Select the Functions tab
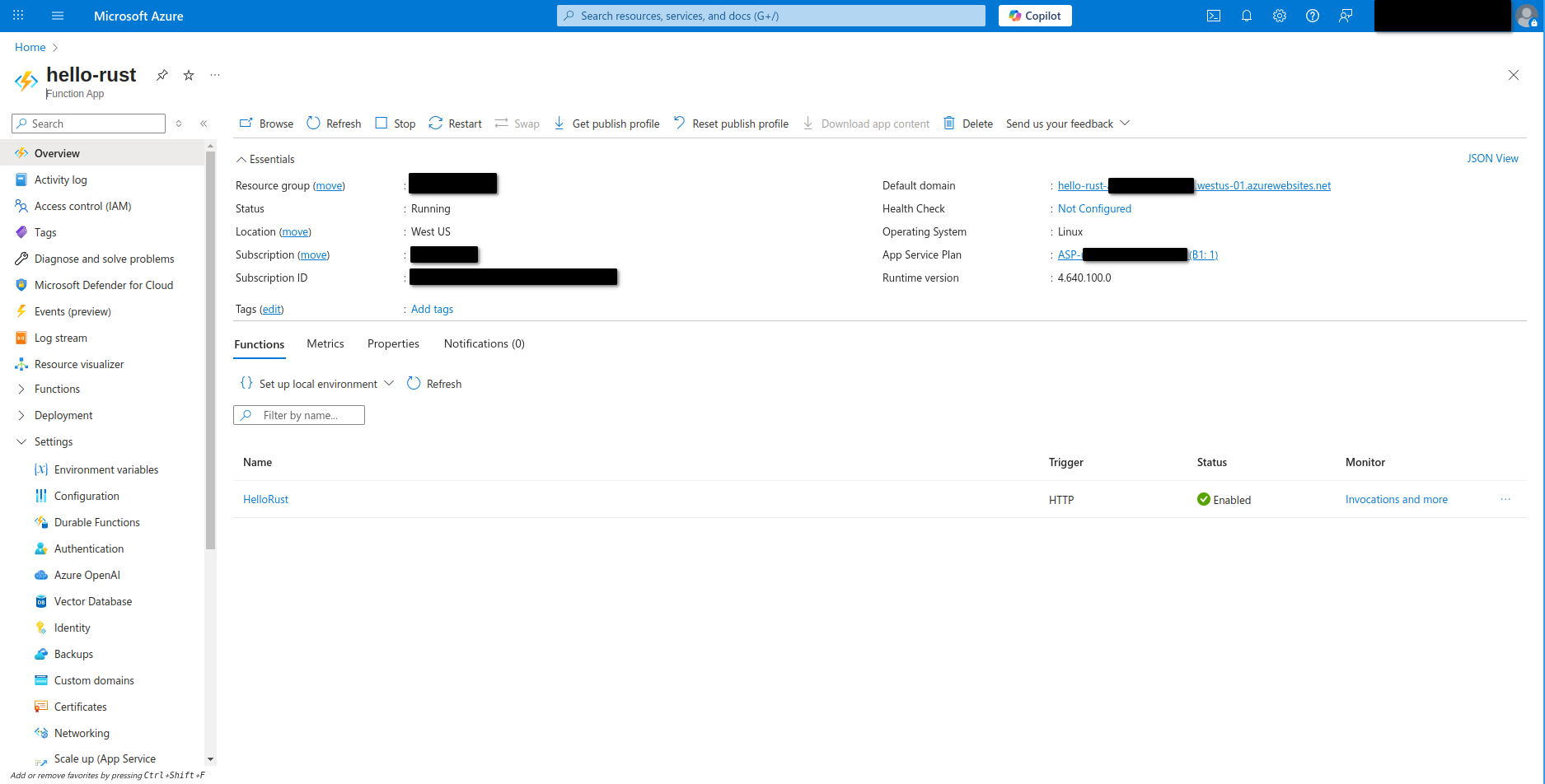Image resolution: width=1545 pixels, height=784 pixels. coord(260,345)
